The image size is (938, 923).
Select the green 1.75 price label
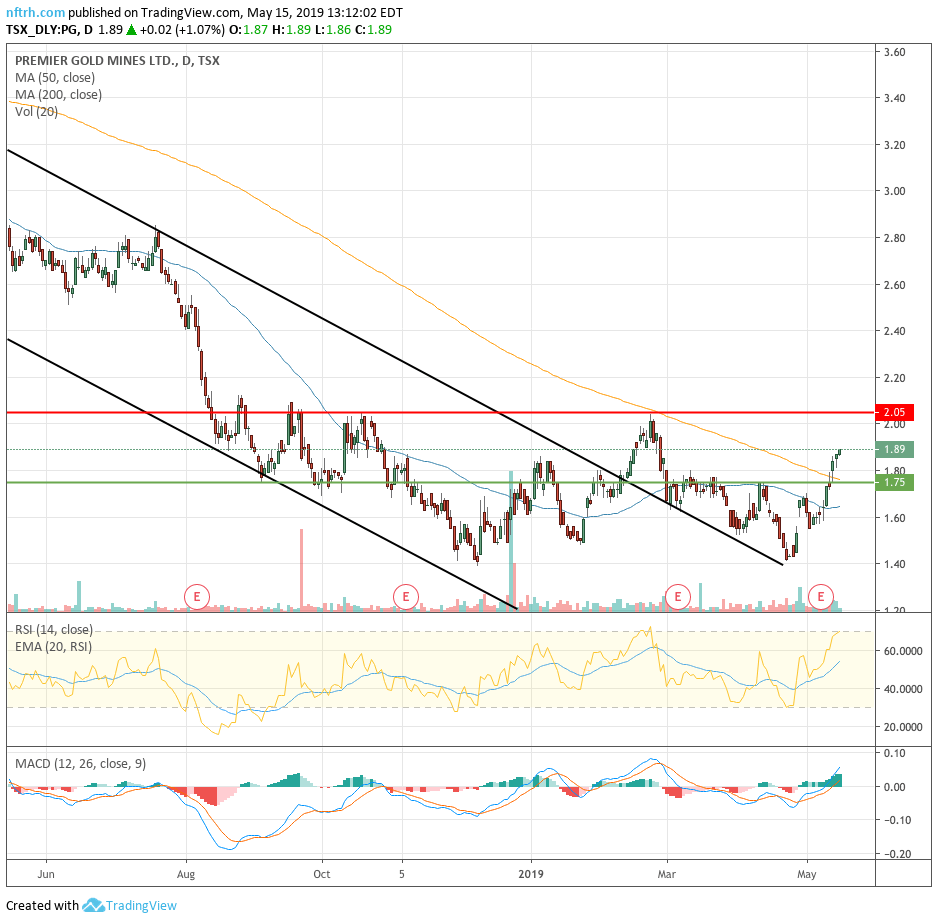[x=894, y=482]
